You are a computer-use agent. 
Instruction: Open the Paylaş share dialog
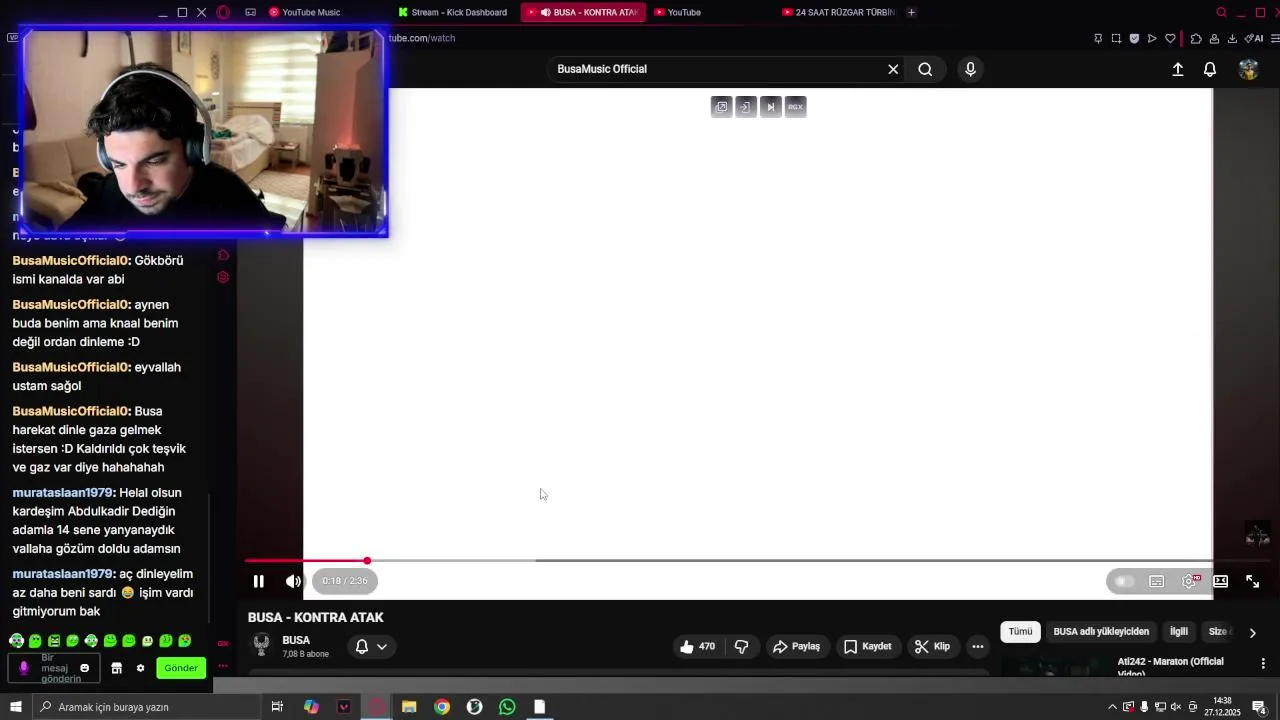[796, 647]
